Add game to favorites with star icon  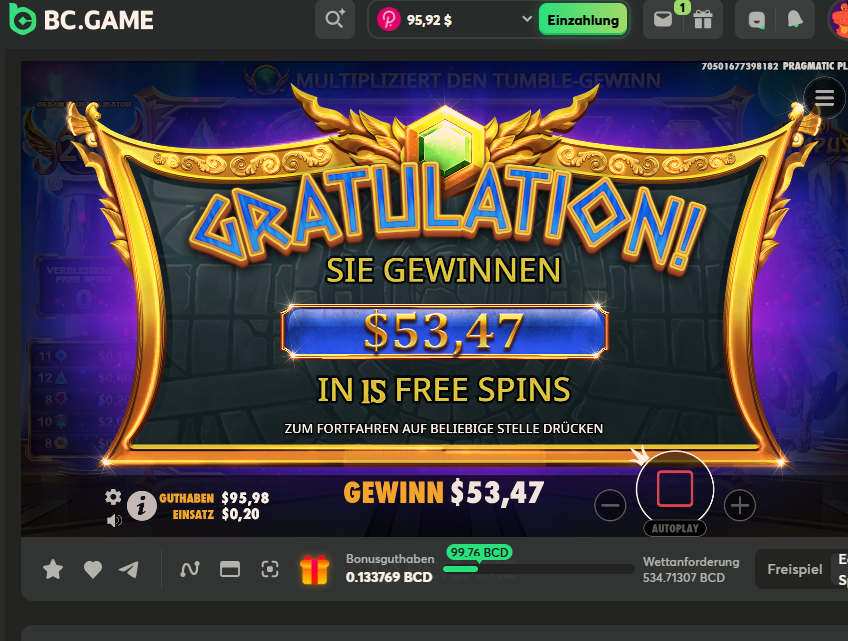point(53,569)
